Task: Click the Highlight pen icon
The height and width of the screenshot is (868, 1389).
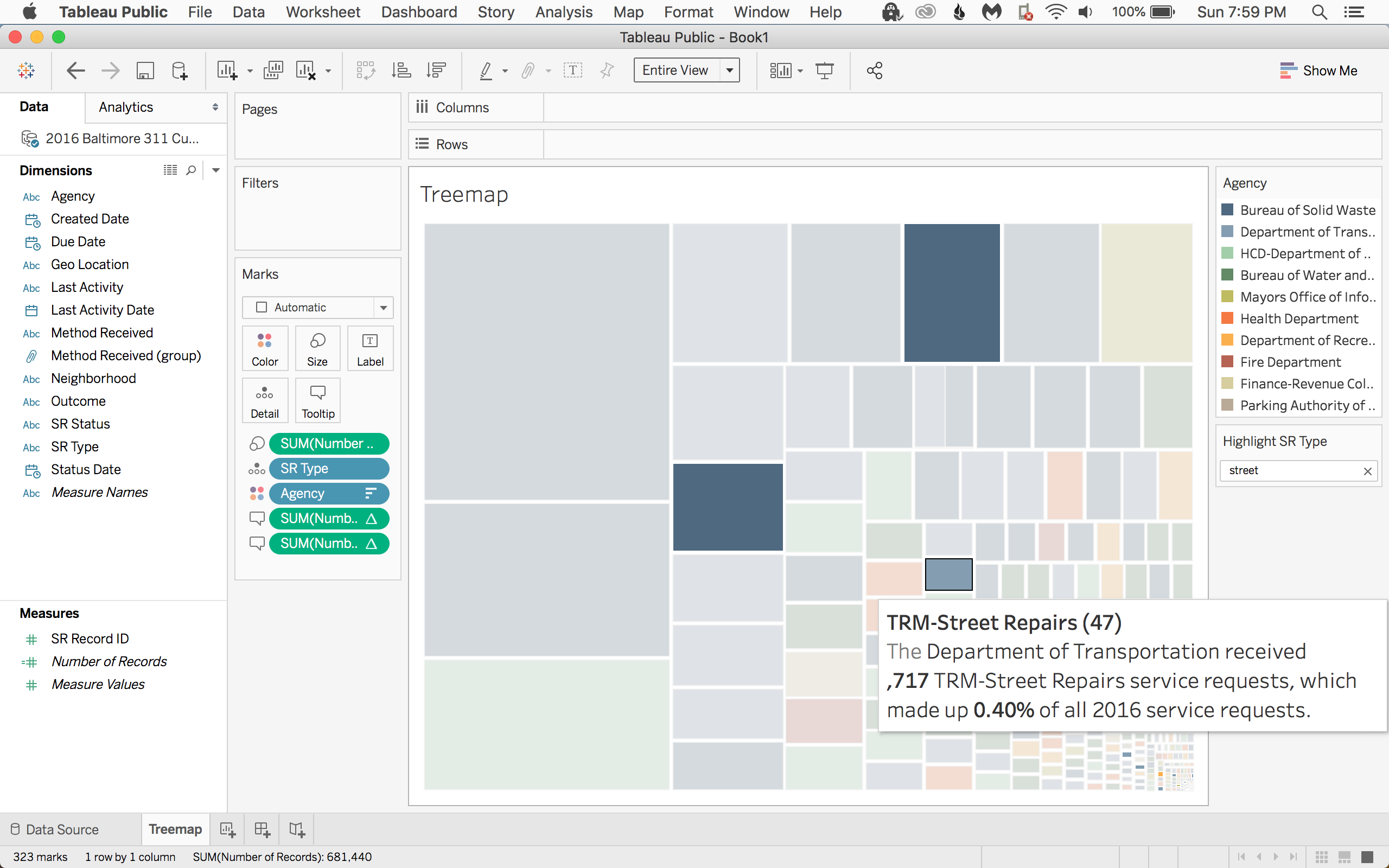Action: point(486,71)
